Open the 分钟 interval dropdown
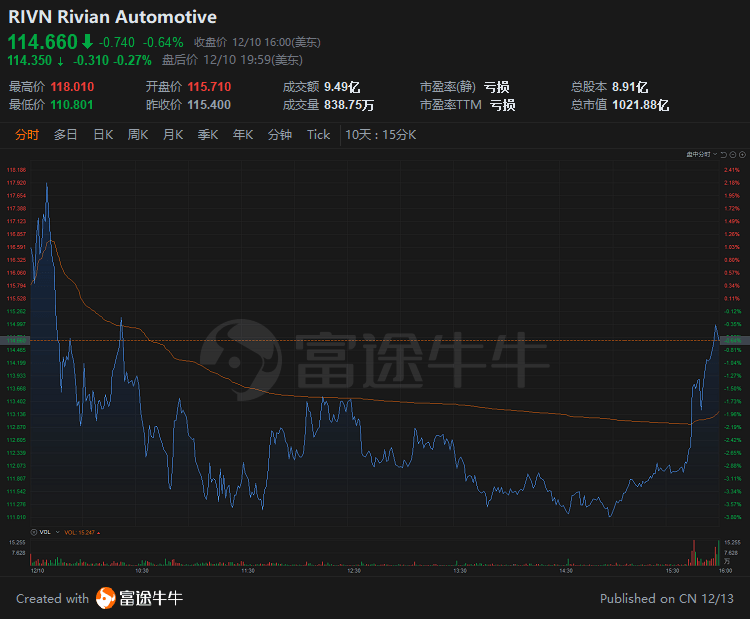Image resolution: width=750 pixels, height=619 pixels. 280,135
